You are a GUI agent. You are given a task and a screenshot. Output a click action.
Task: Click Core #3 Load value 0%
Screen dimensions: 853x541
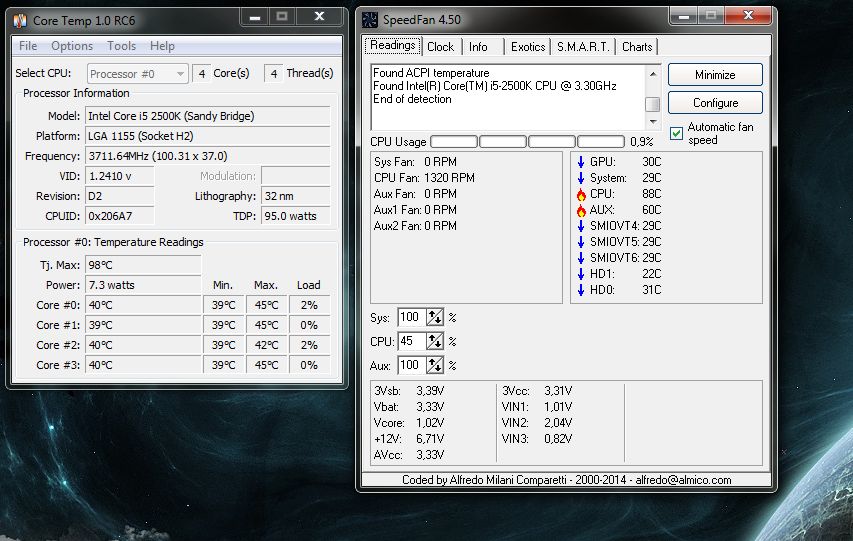(309, 365)
